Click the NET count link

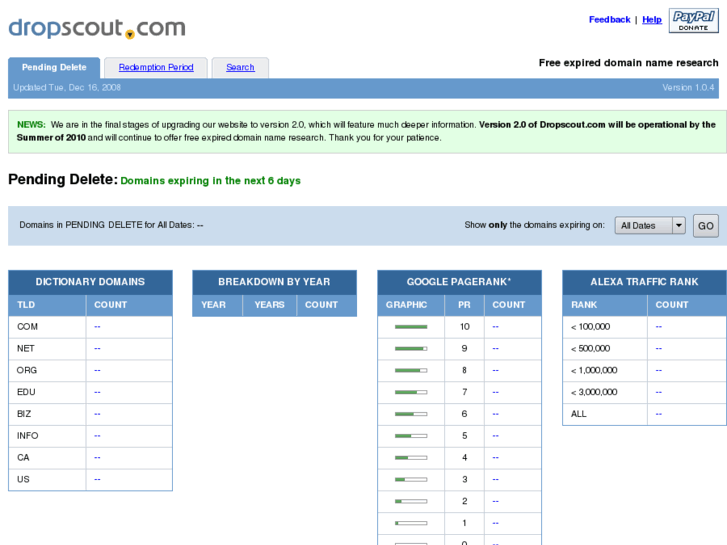97,348
